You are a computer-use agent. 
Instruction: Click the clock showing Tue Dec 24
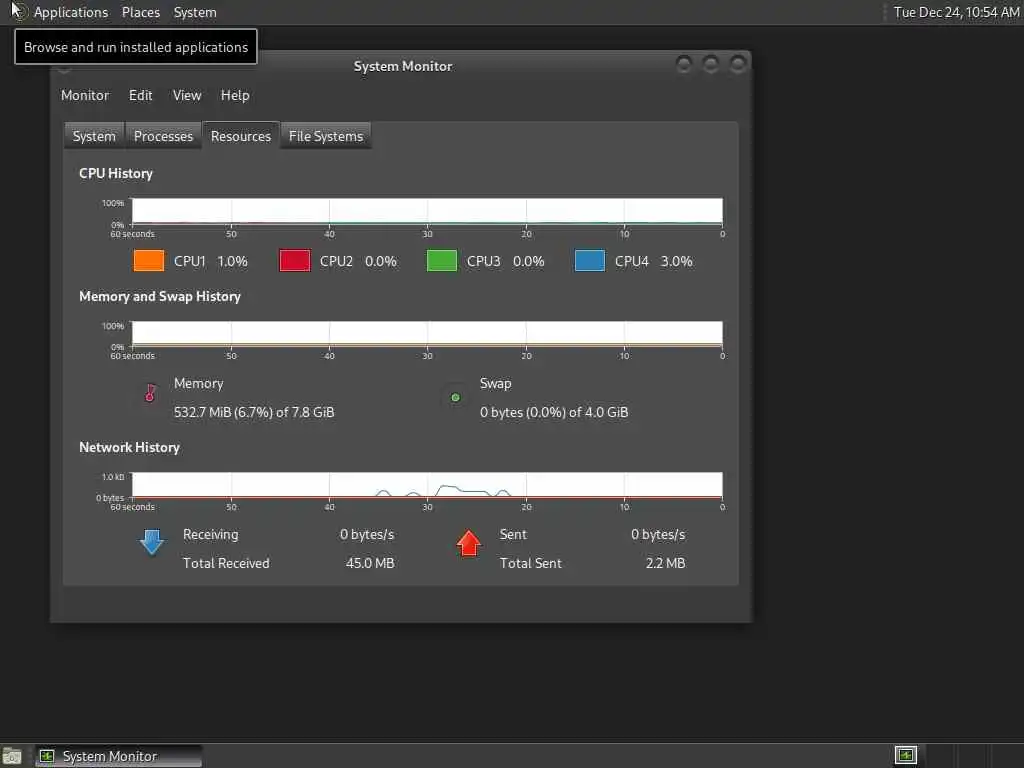tap(956, 12)
